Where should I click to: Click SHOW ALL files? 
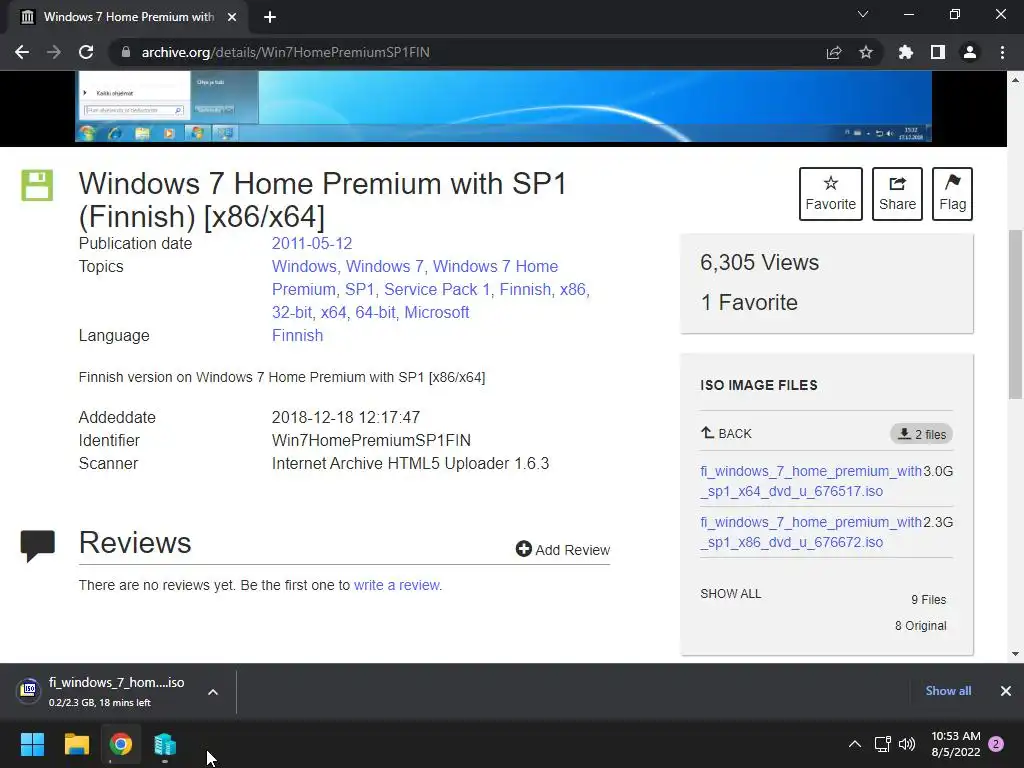(x=731, y=594)
